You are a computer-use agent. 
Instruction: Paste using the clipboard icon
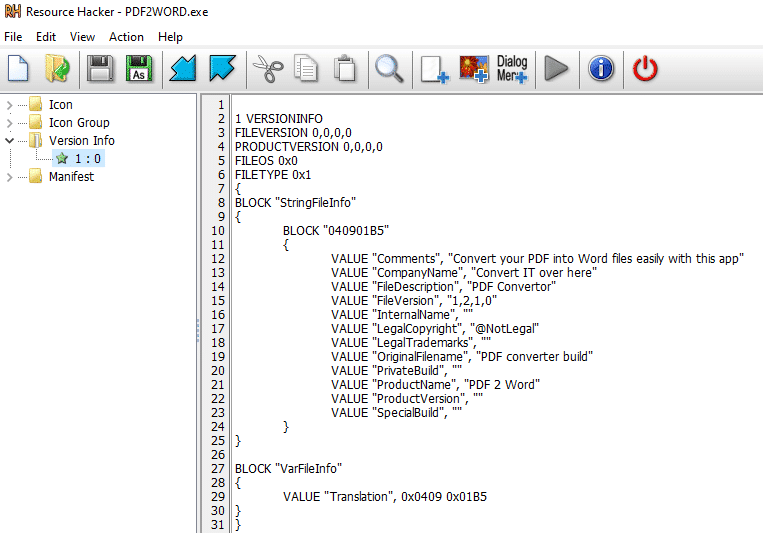[345, 68]
